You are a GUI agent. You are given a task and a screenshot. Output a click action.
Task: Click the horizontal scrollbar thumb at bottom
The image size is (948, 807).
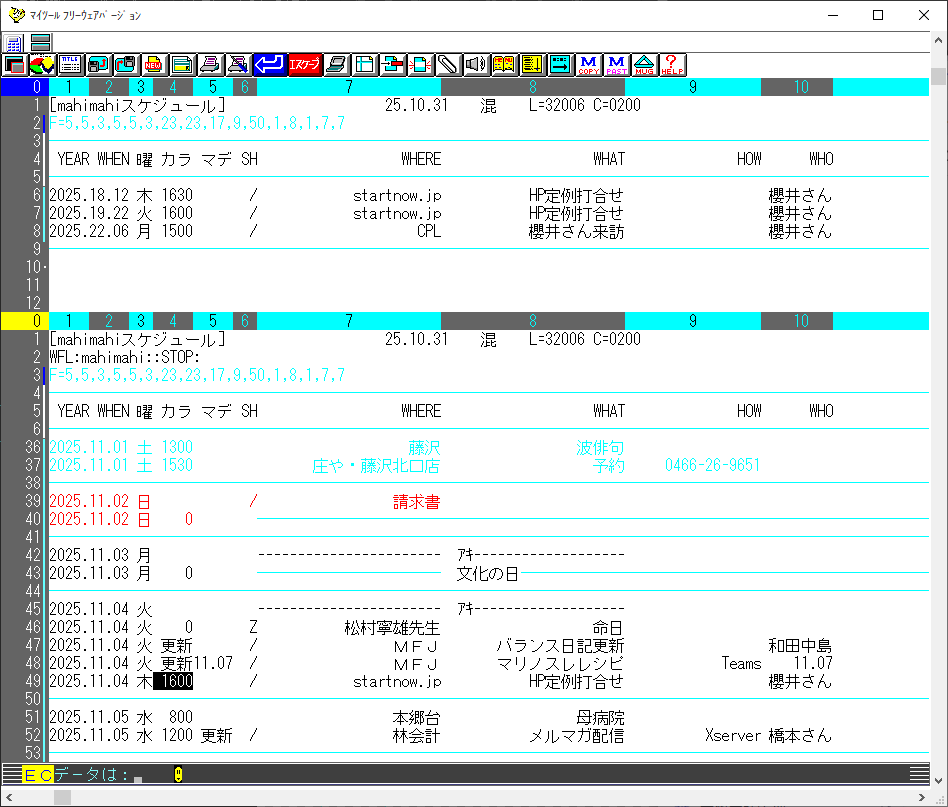click(x=62, y=797)
